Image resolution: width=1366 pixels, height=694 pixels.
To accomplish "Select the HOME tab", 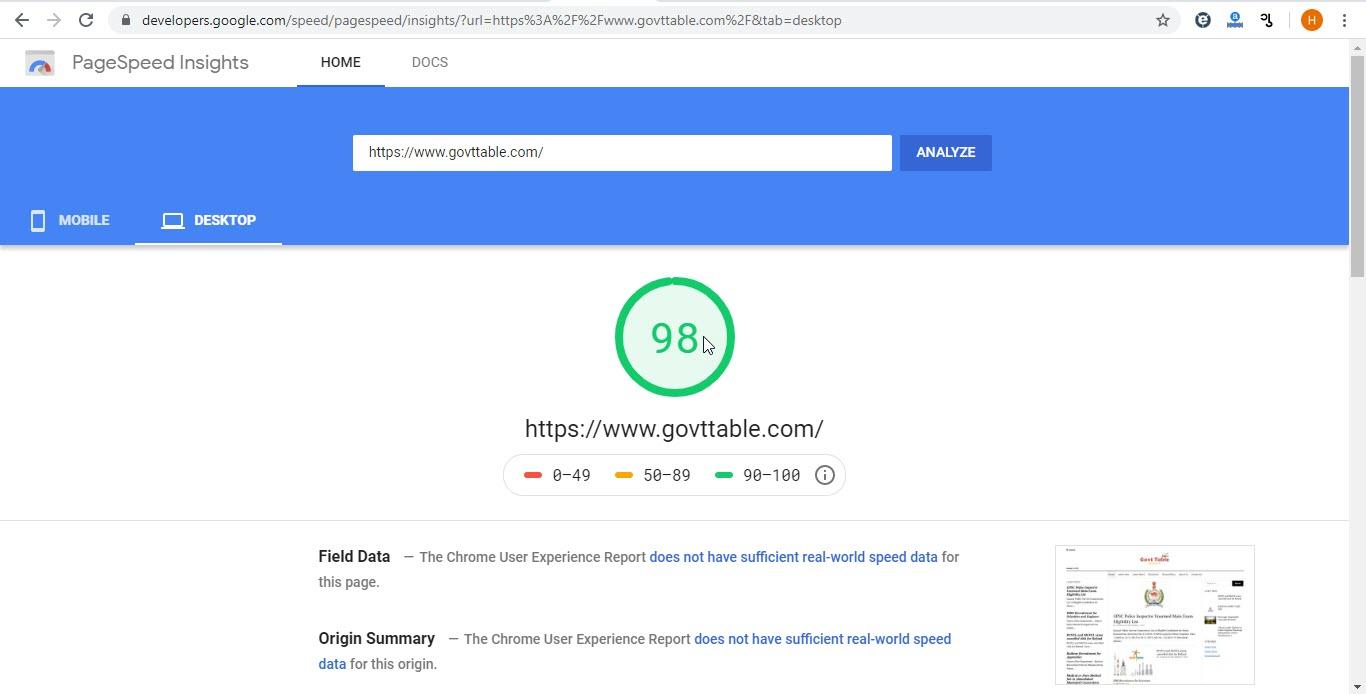I will (340, 62).
